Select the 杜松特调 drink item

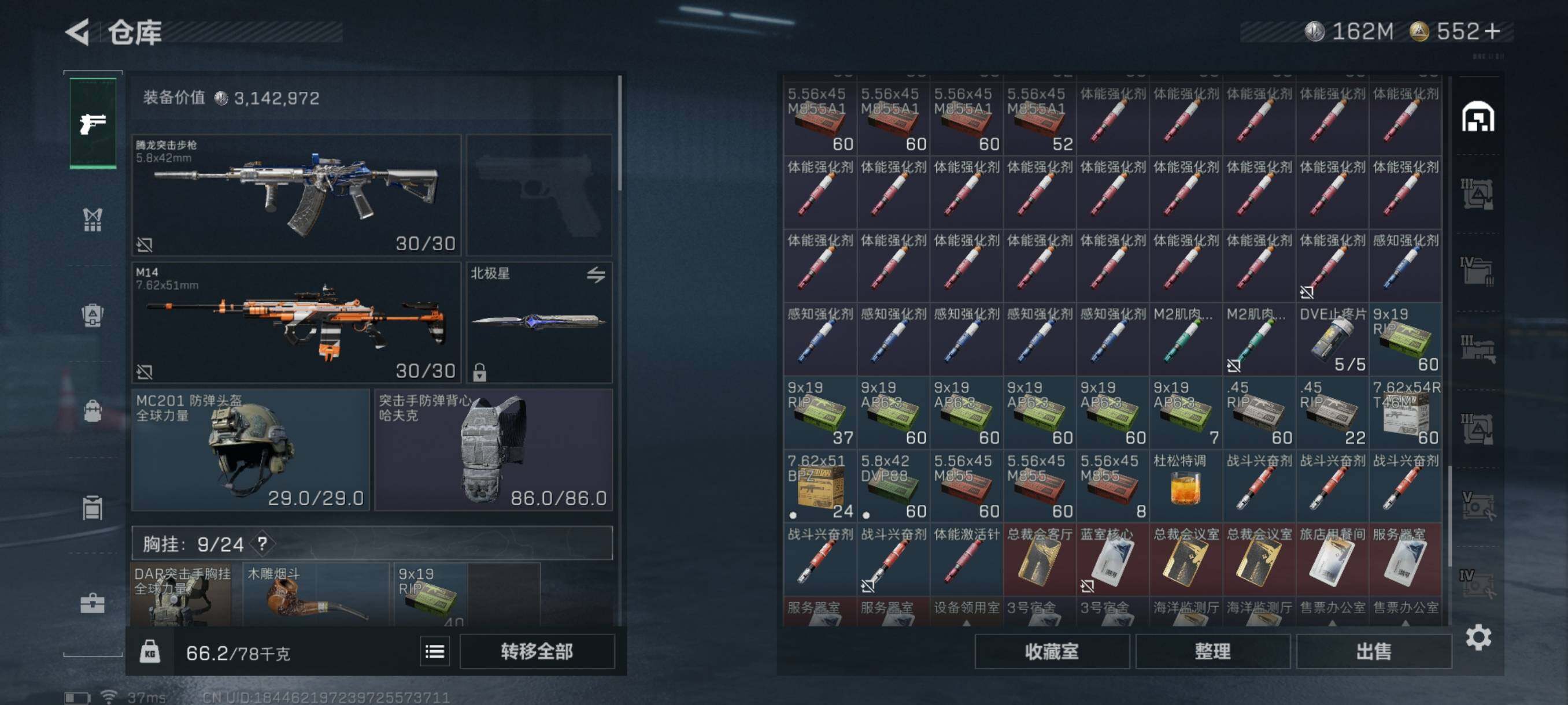[1185, 486]
